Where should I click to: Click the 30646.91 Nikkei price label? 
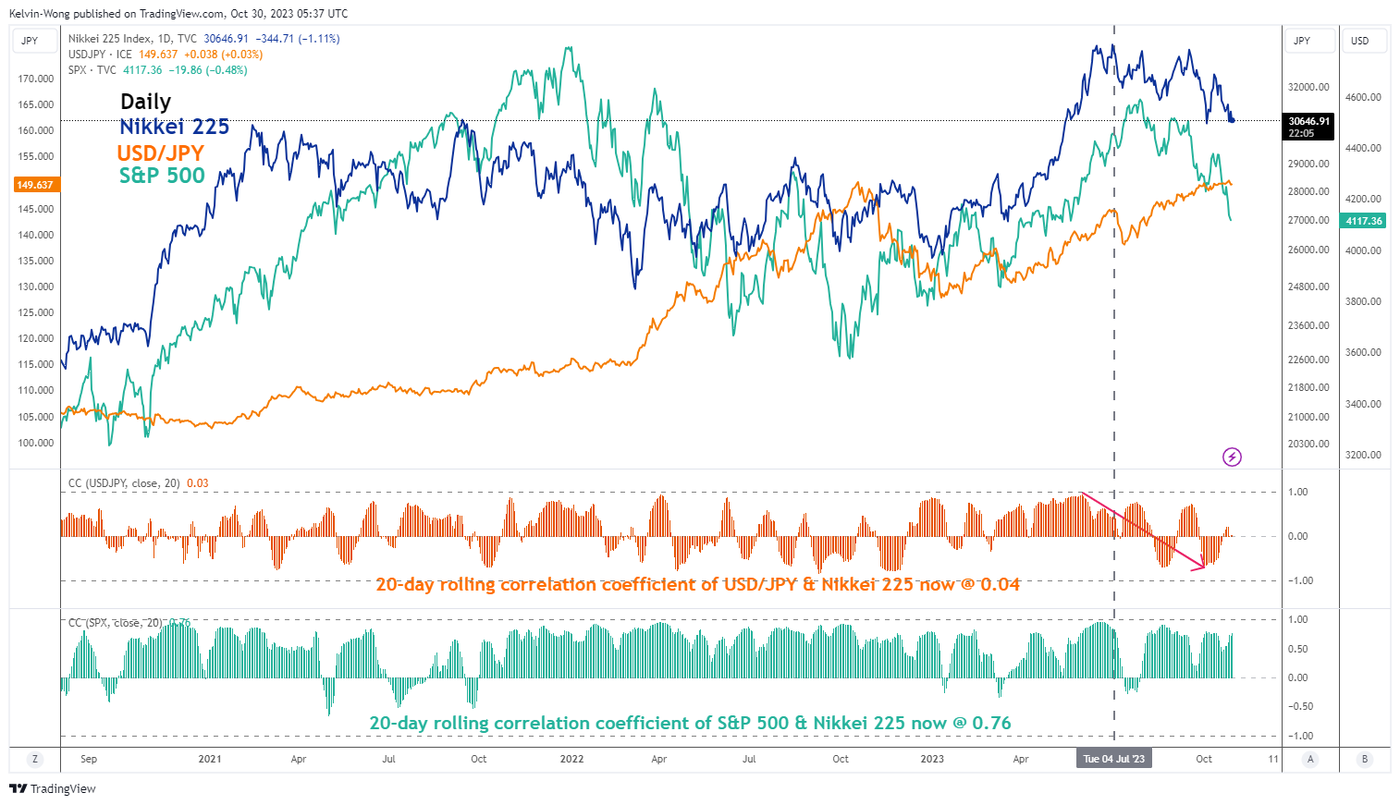(1309, 121)
